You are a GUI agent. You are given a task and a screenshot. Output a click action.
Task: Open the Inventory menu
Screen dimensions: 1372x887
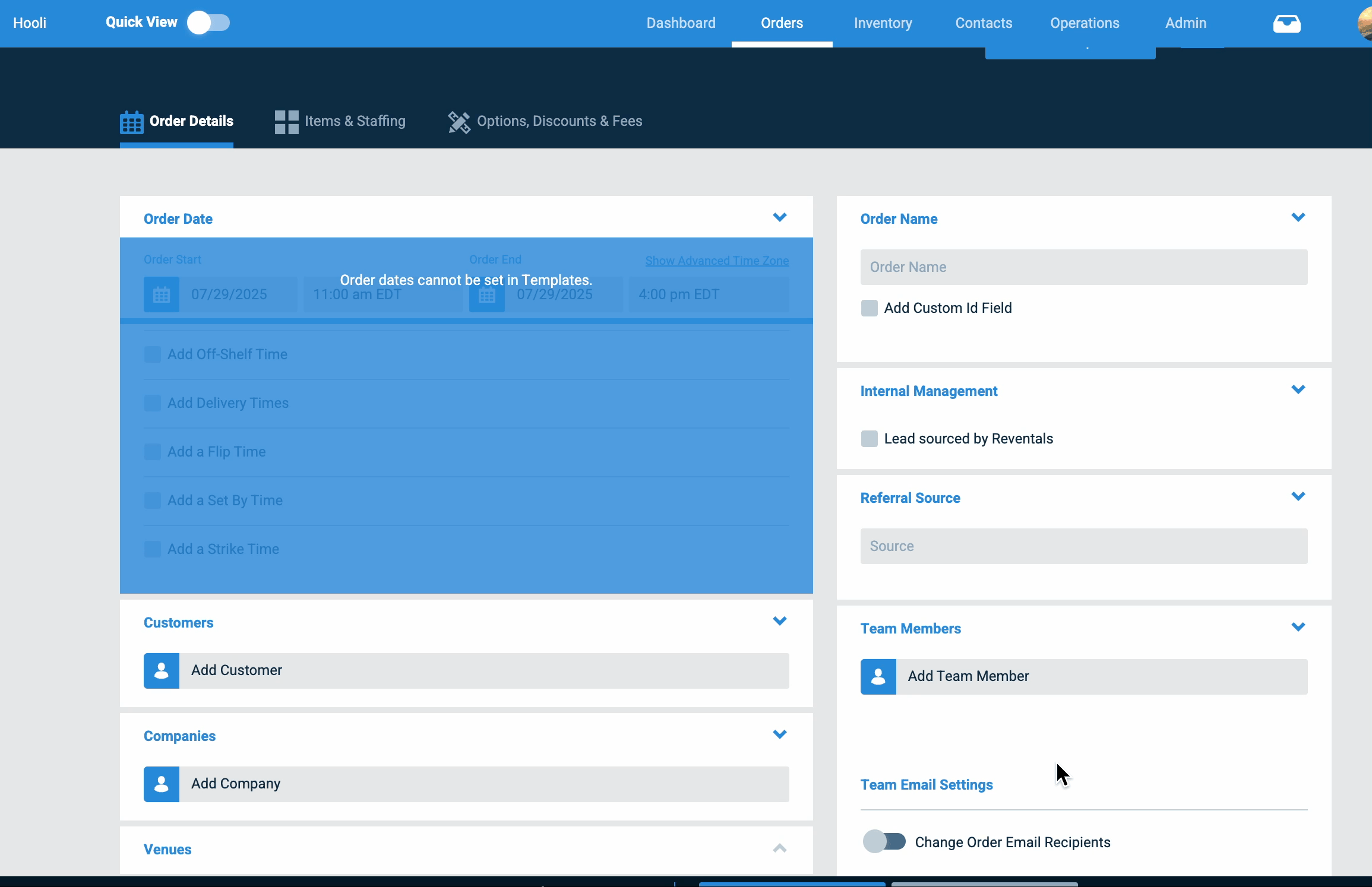[883, 23]
